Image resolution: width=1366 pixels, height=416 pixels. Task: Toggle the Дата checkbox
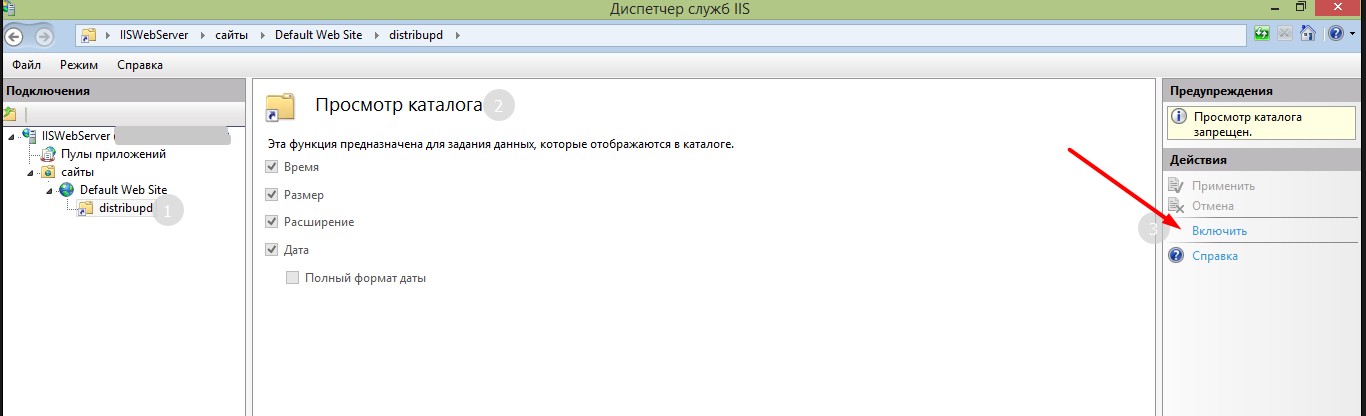pyautogui.click(x=271, y=249)
